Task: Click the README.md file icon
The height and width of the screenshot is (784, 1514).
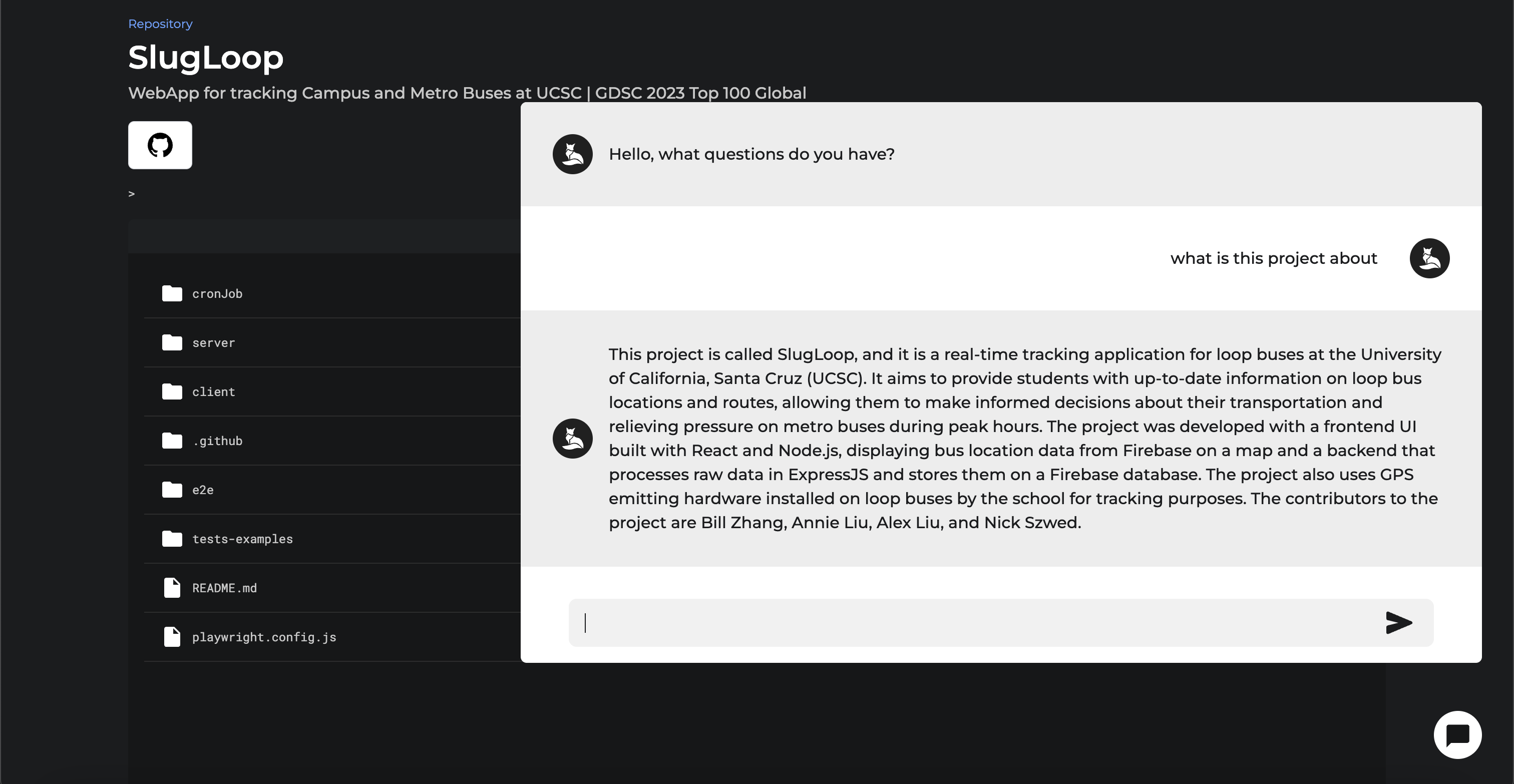Action: (172, 588)
